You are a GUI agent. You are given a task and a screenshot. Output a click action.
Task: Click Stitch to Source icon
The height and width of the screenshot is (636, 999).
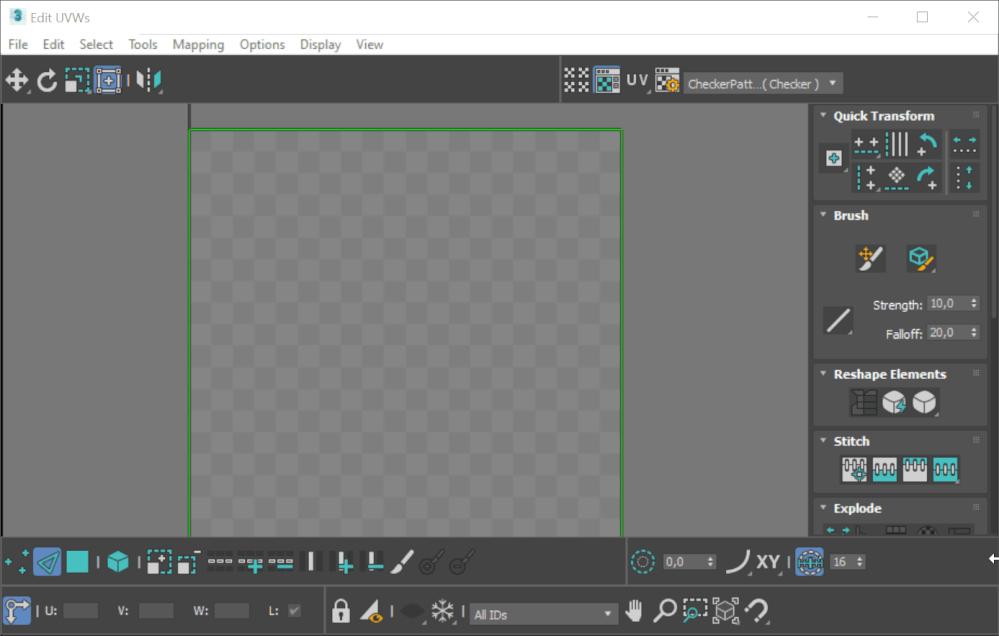(x=915, y=470)
